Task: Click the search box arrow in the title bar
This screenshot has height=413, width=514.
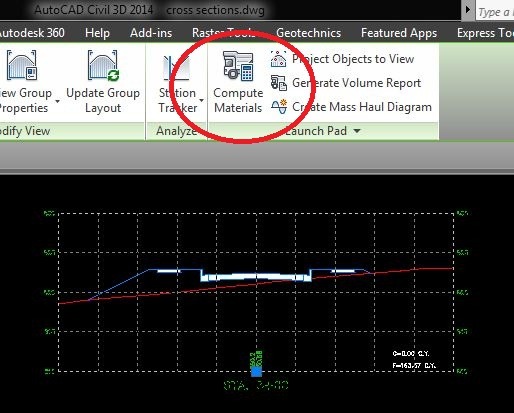Action: (468, 10)
